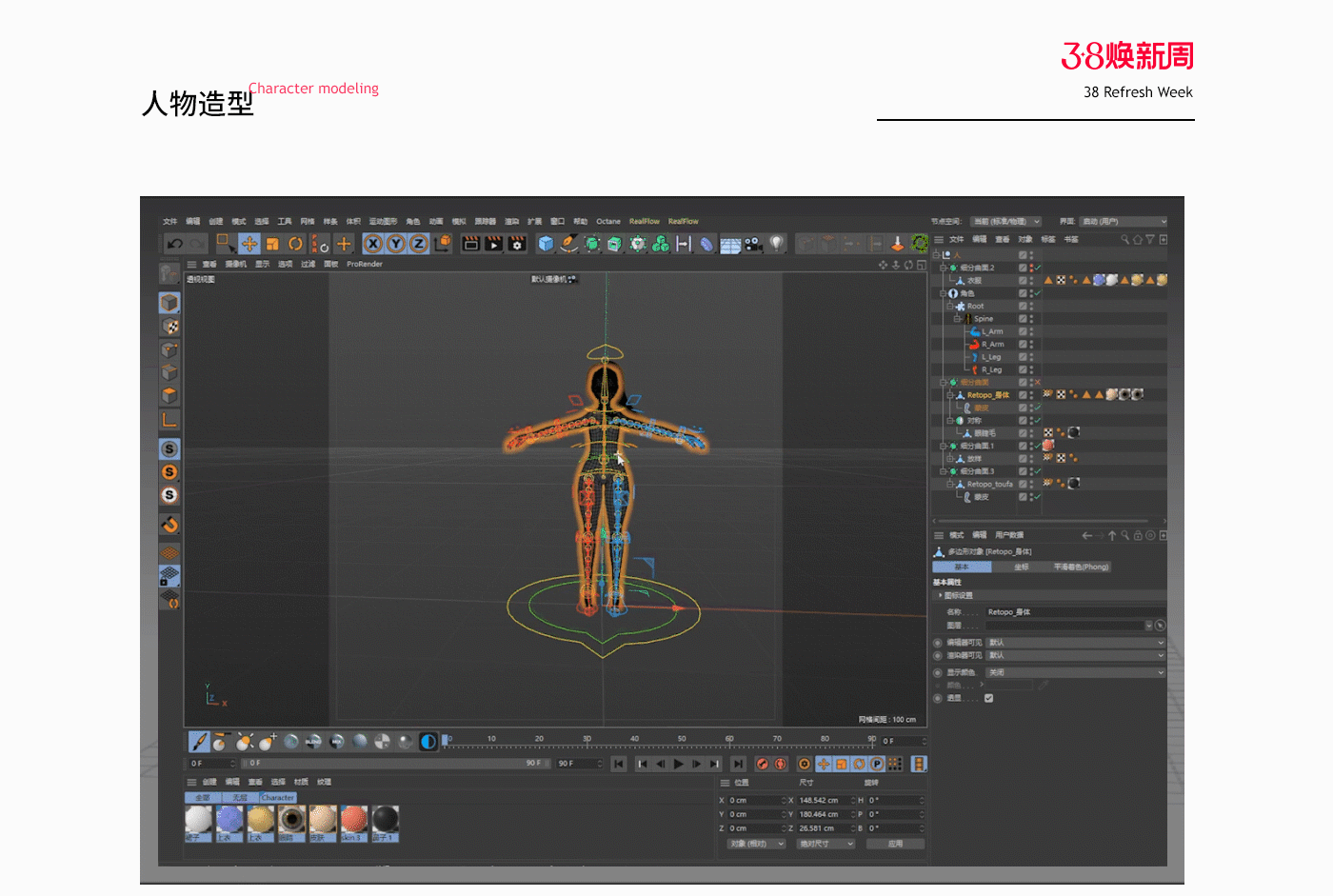Image resolution: width=1333 pixels, height=896 pixels.
Task: Click the model mode cube icon
Action: pyautogui.click(x=169, y=303)
